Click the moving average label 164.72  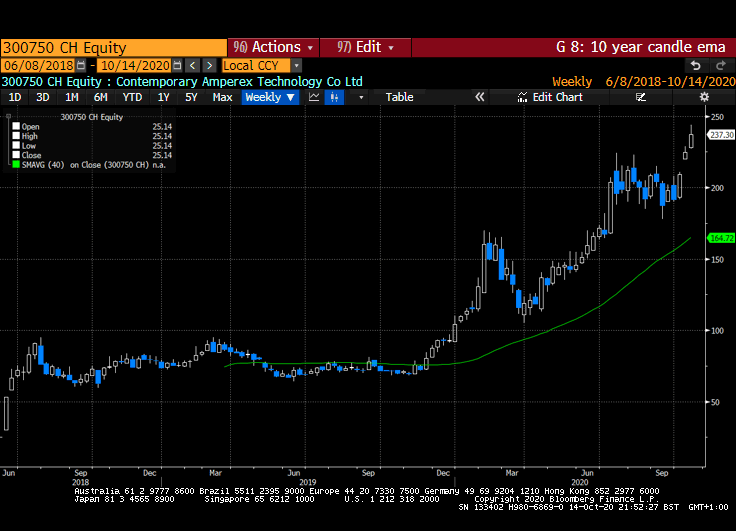[721, 238]
